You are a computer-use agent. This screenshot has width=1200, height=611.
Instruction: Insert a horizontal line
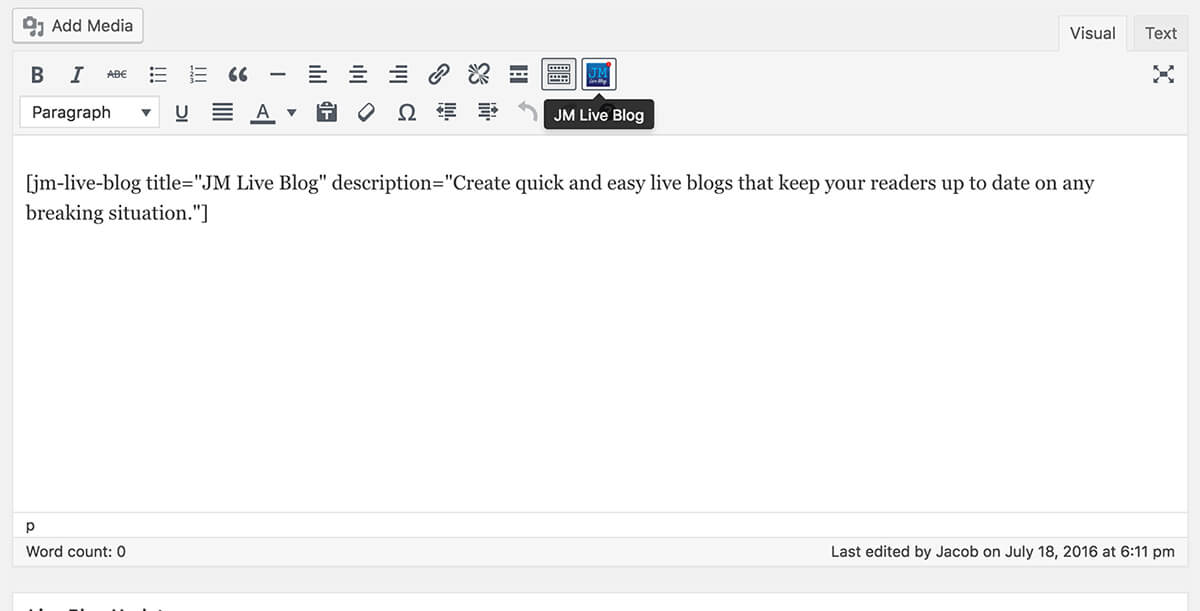pos(278,75)
